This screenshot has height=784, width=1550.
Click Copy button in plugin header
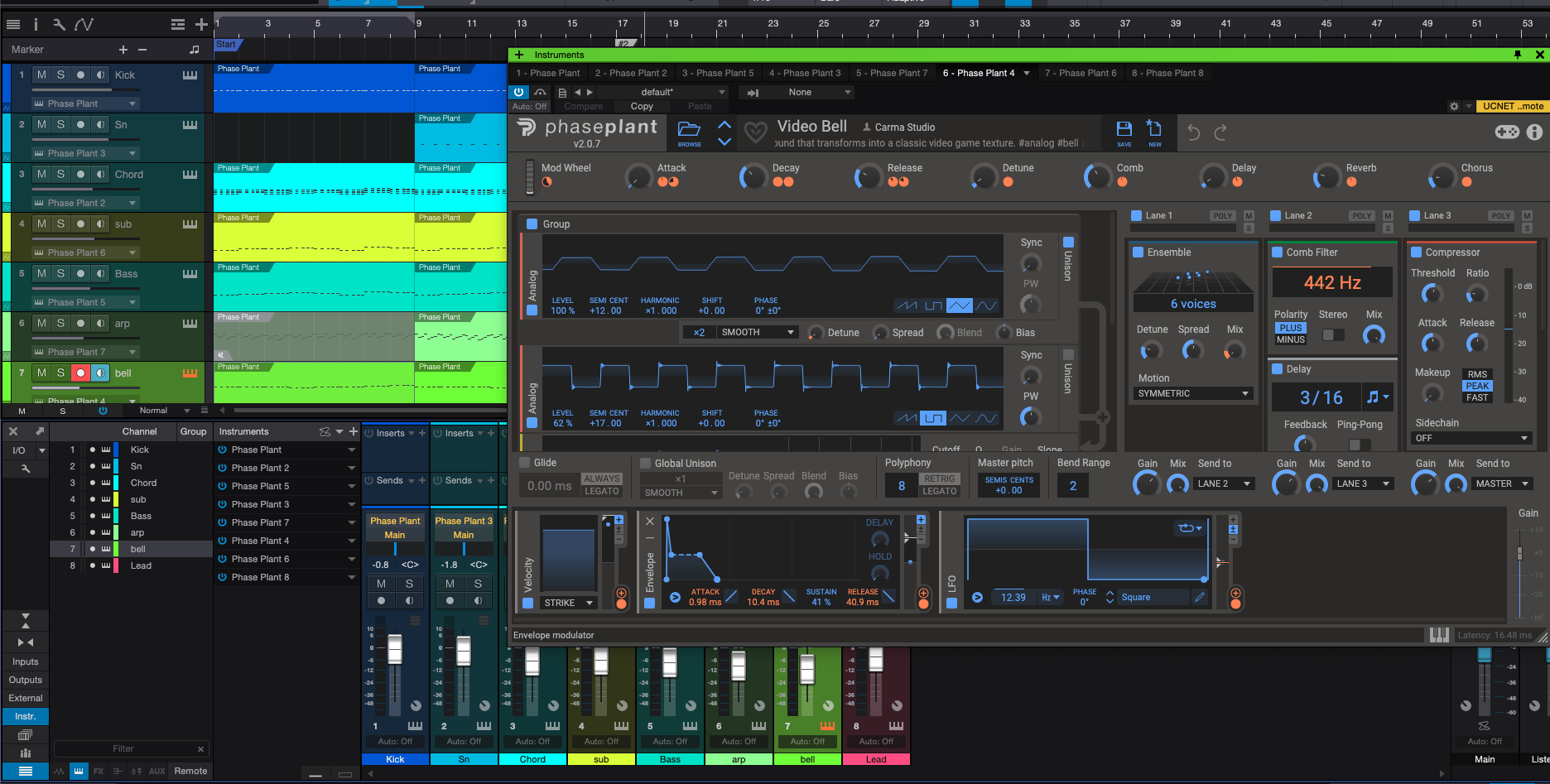[642, 106]
